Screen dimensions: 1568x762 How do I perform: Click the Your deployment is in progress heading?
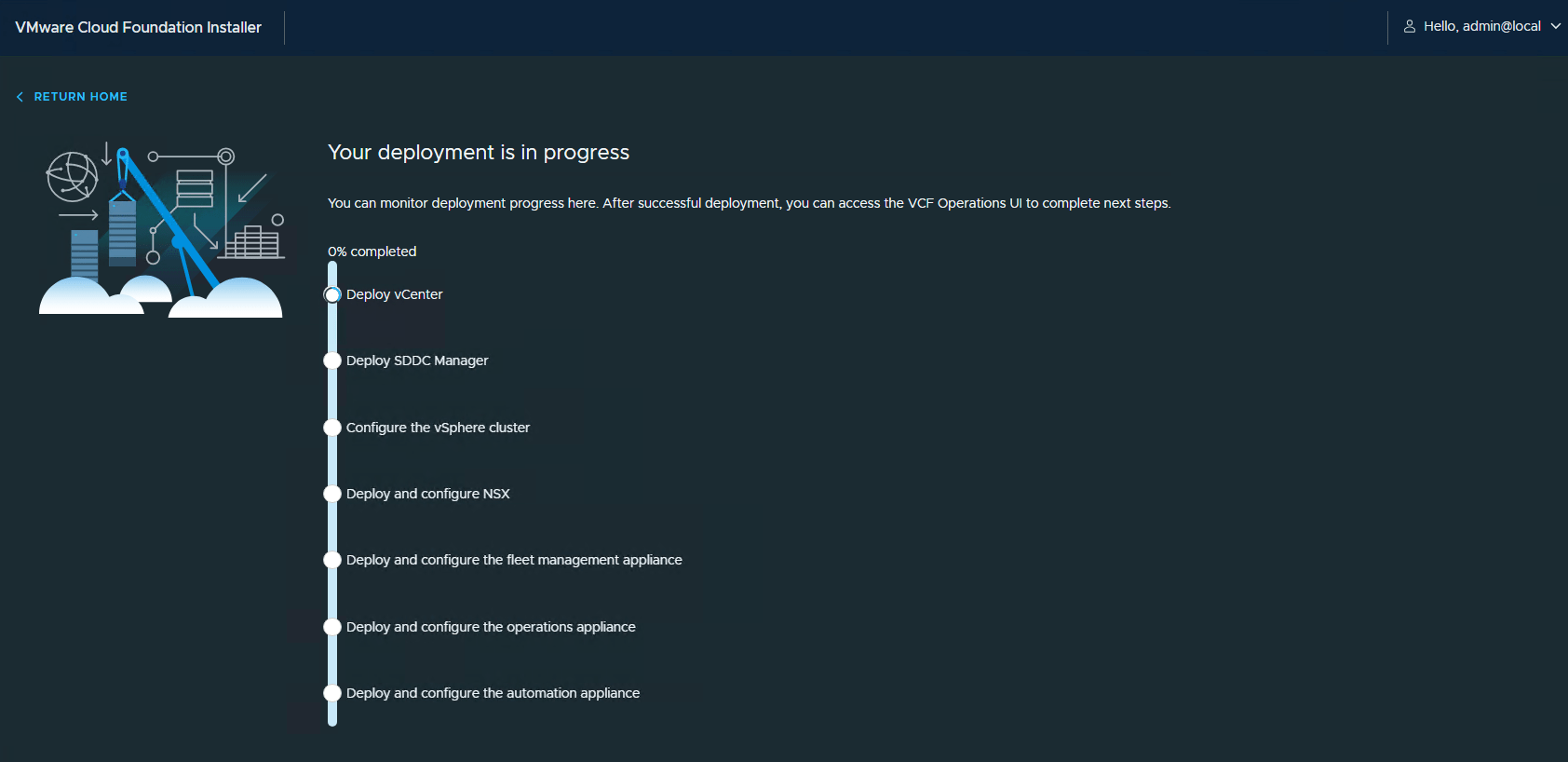479,153
